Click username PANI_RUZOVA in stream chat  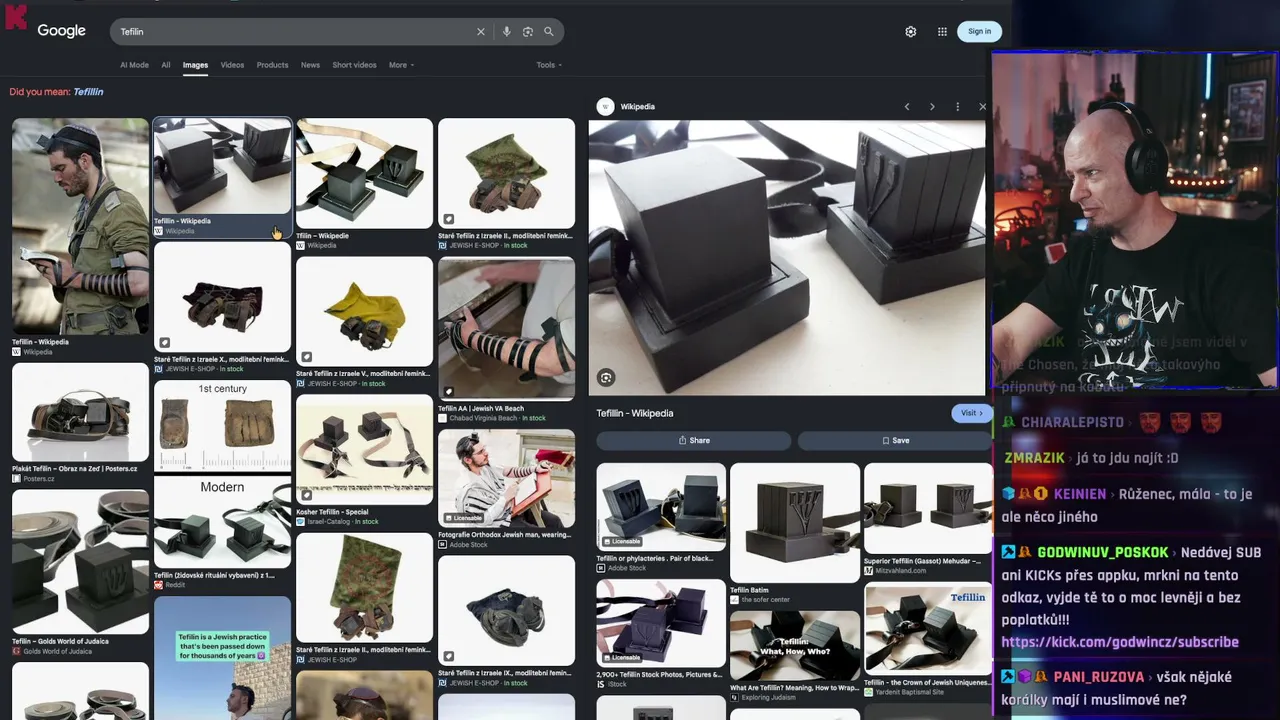1098,677
